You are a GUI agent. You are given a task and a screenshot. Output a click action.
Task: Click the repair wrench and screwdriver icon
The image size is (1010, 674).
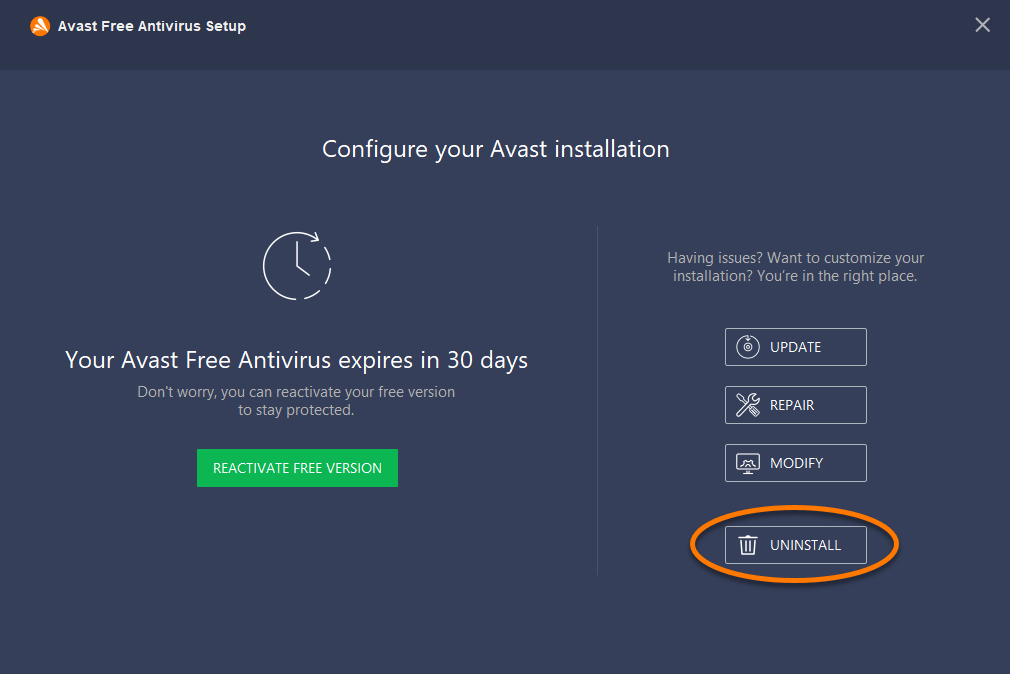(747, 405)
